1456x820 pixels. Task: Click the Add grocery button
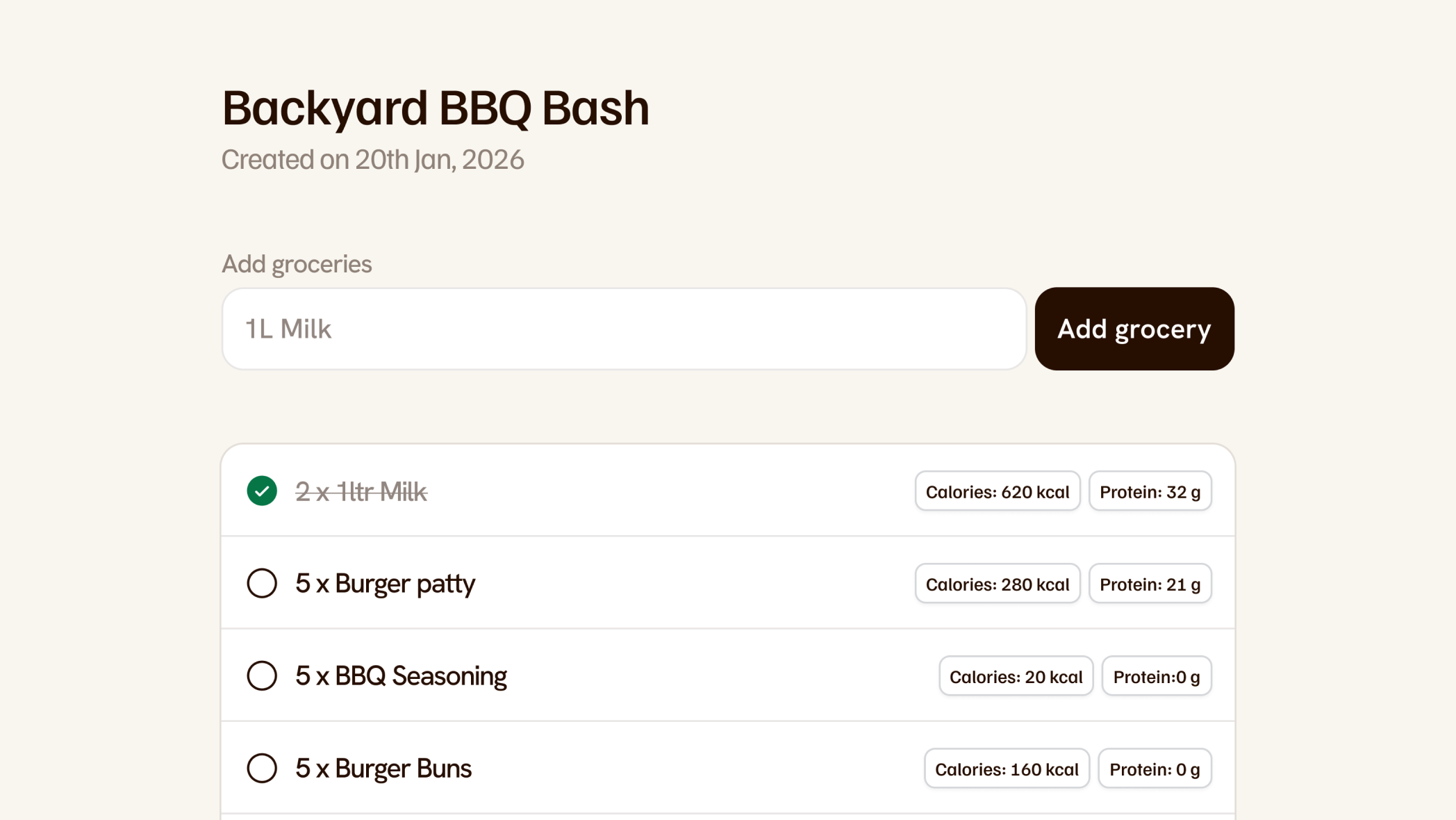(x=1134, y=329)
